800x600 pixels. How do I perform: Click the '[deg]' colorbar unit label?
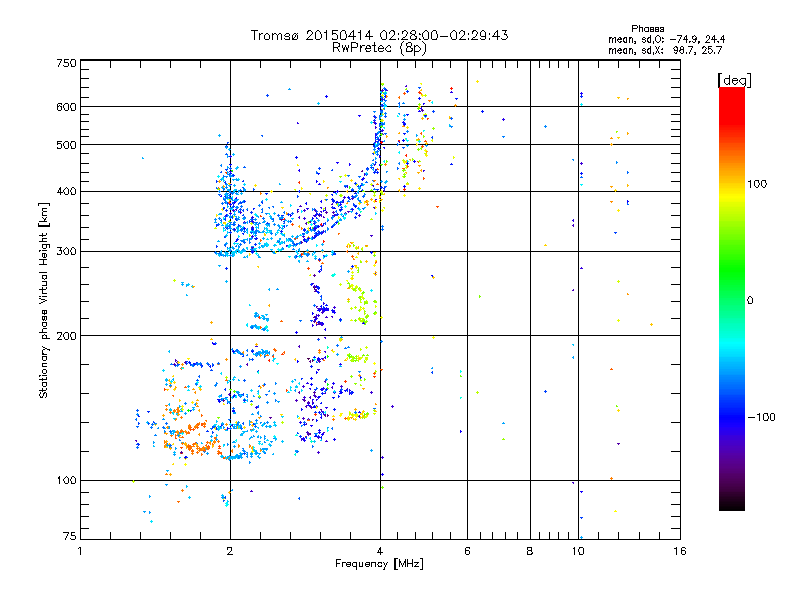734,81
